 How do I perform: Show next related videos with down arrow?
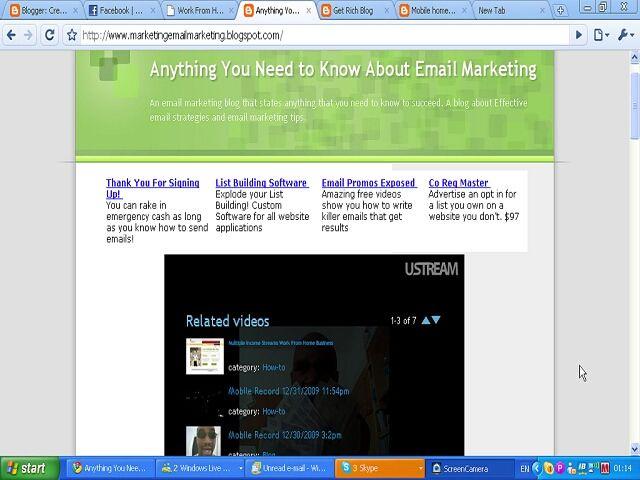coord(436,320)
